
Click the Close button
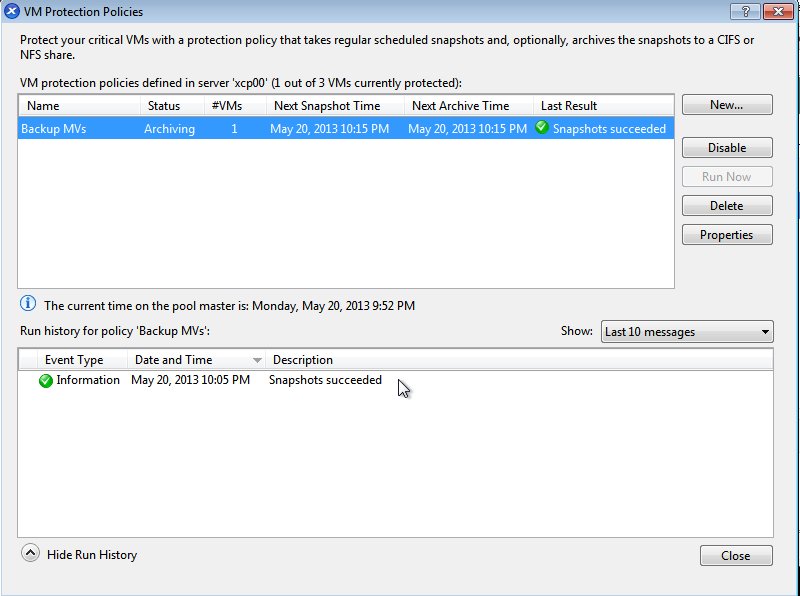[x=736, y=556]
